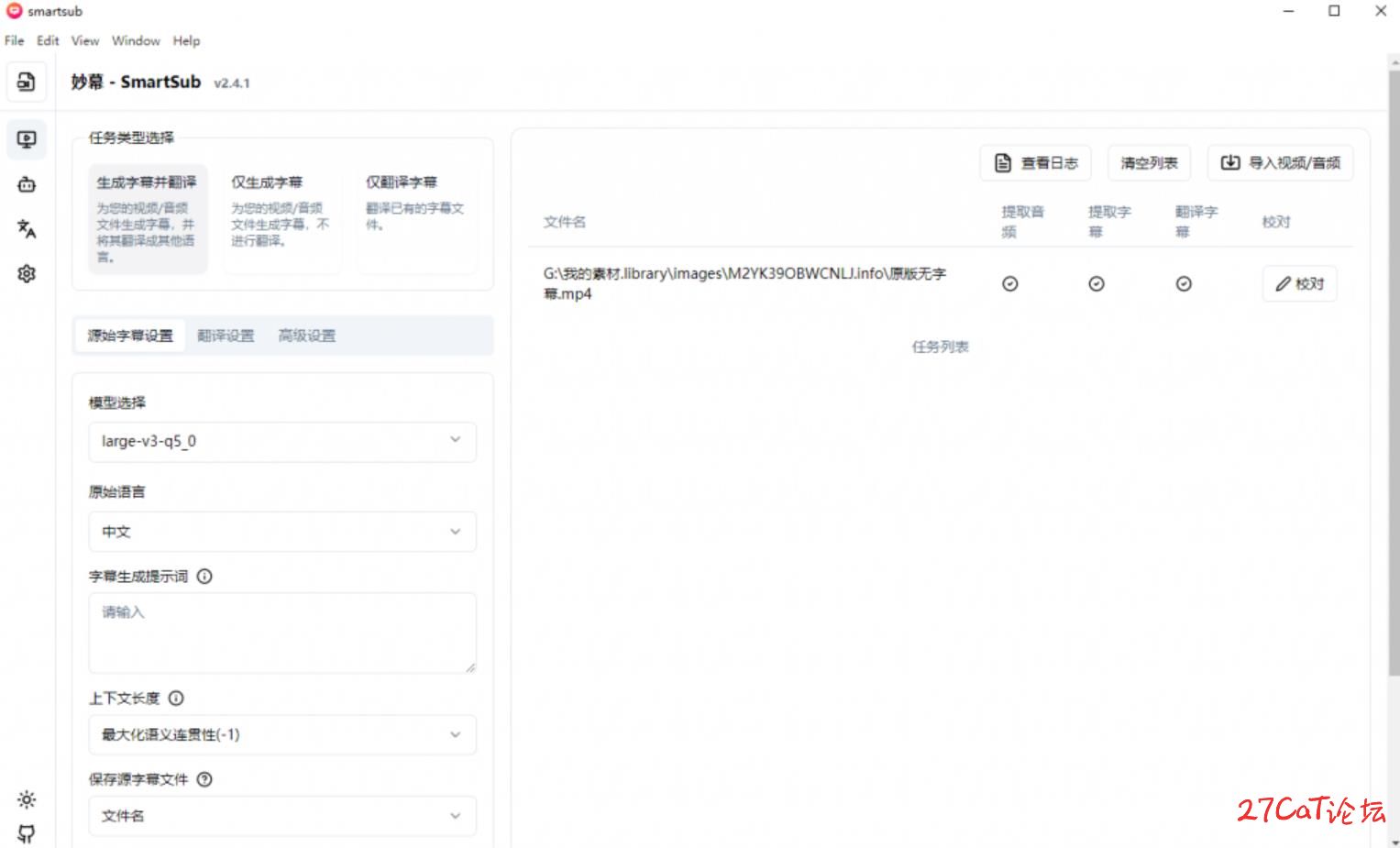Expand the 原始语言 中文 dropdown

pyautogui.click(x=282, y=532)
